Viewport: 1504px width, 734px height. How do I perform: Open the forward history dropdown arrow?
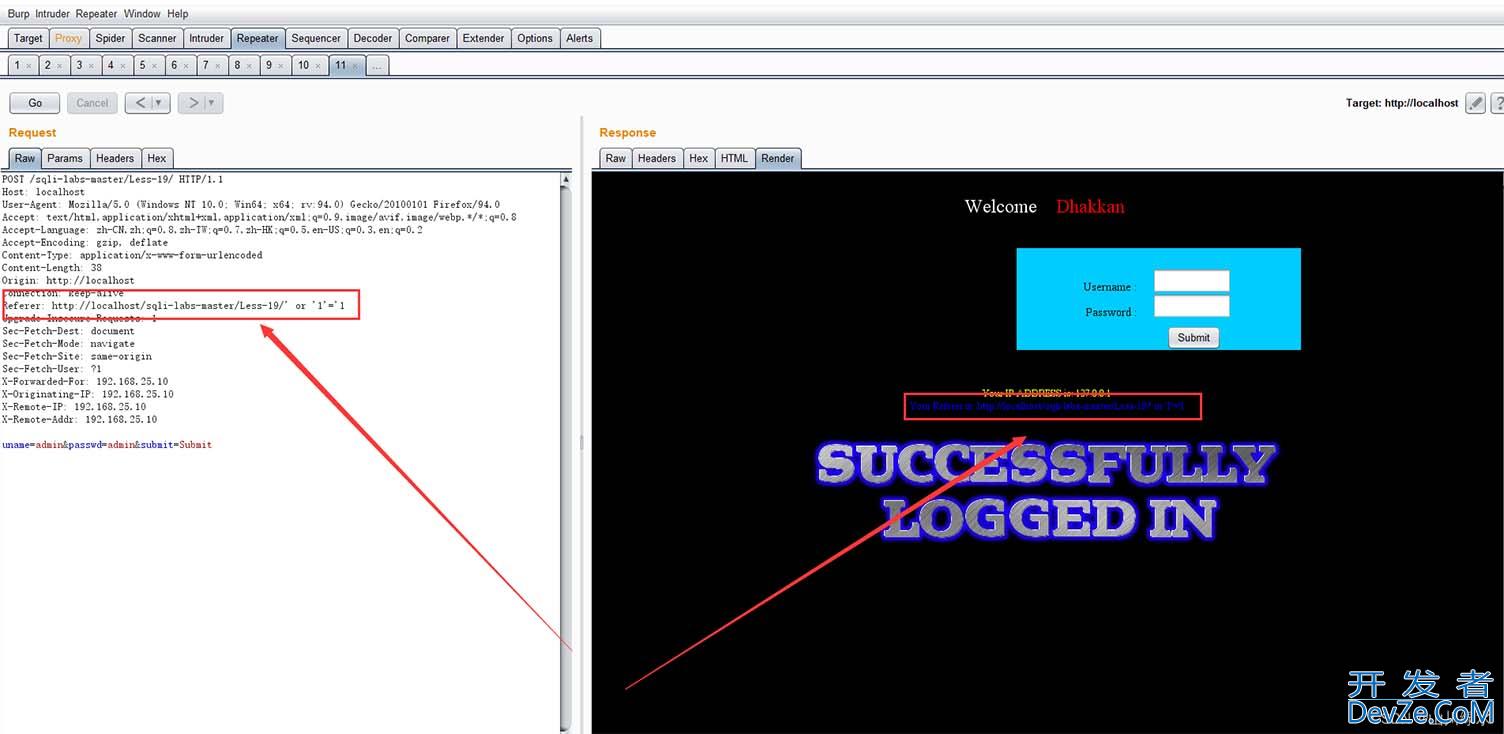tap(212, 103)
